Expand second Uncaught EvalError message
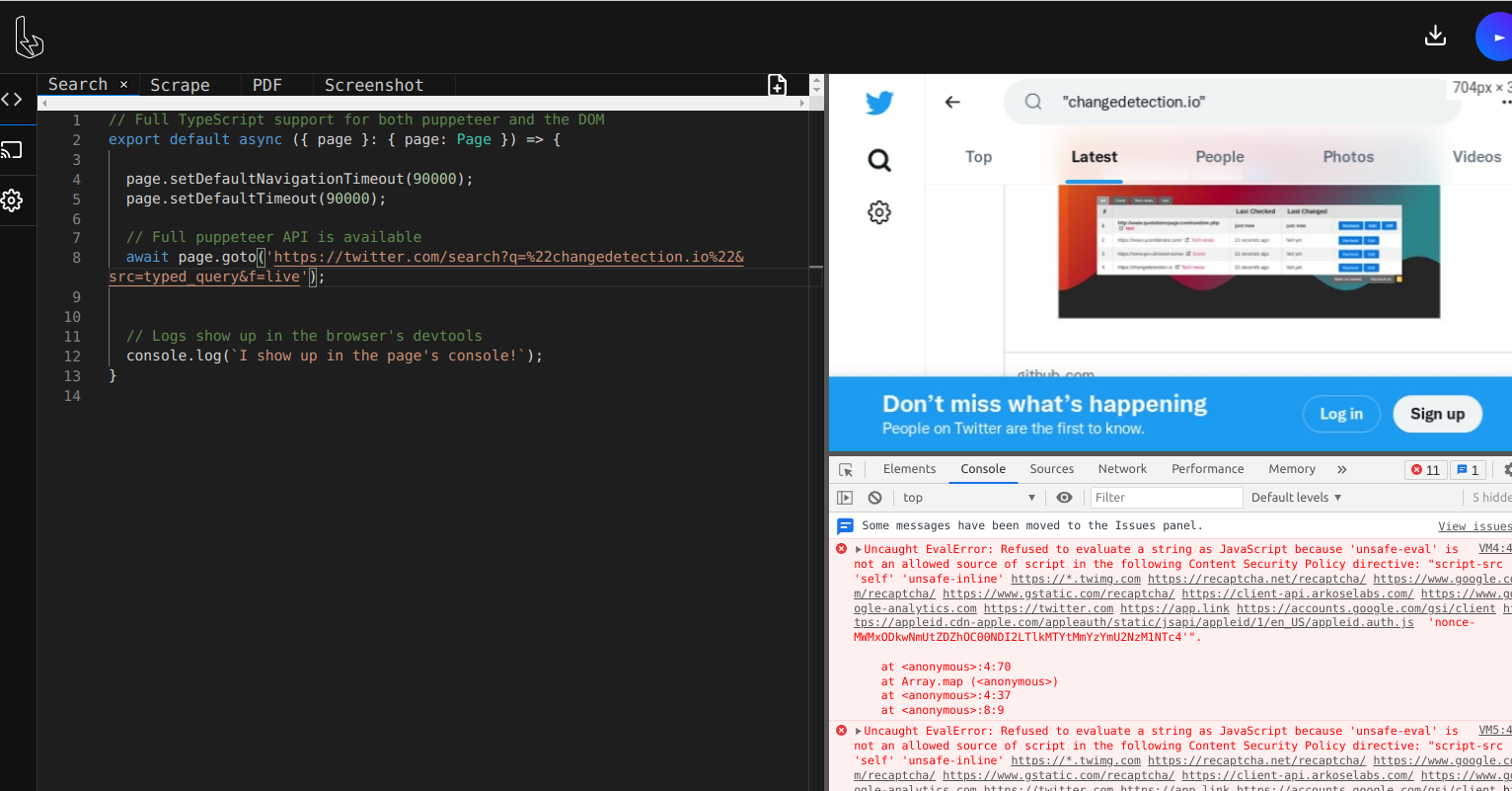This screenshot has width=1512, height=791. 859,732
